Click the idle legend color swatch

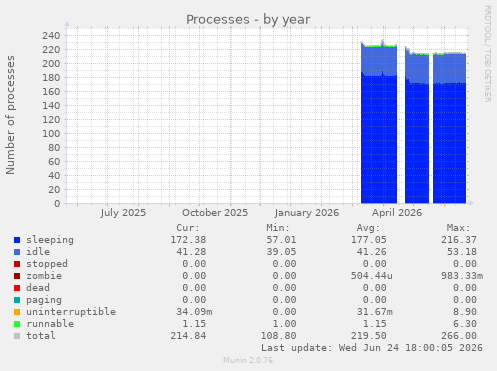(17, 252)
